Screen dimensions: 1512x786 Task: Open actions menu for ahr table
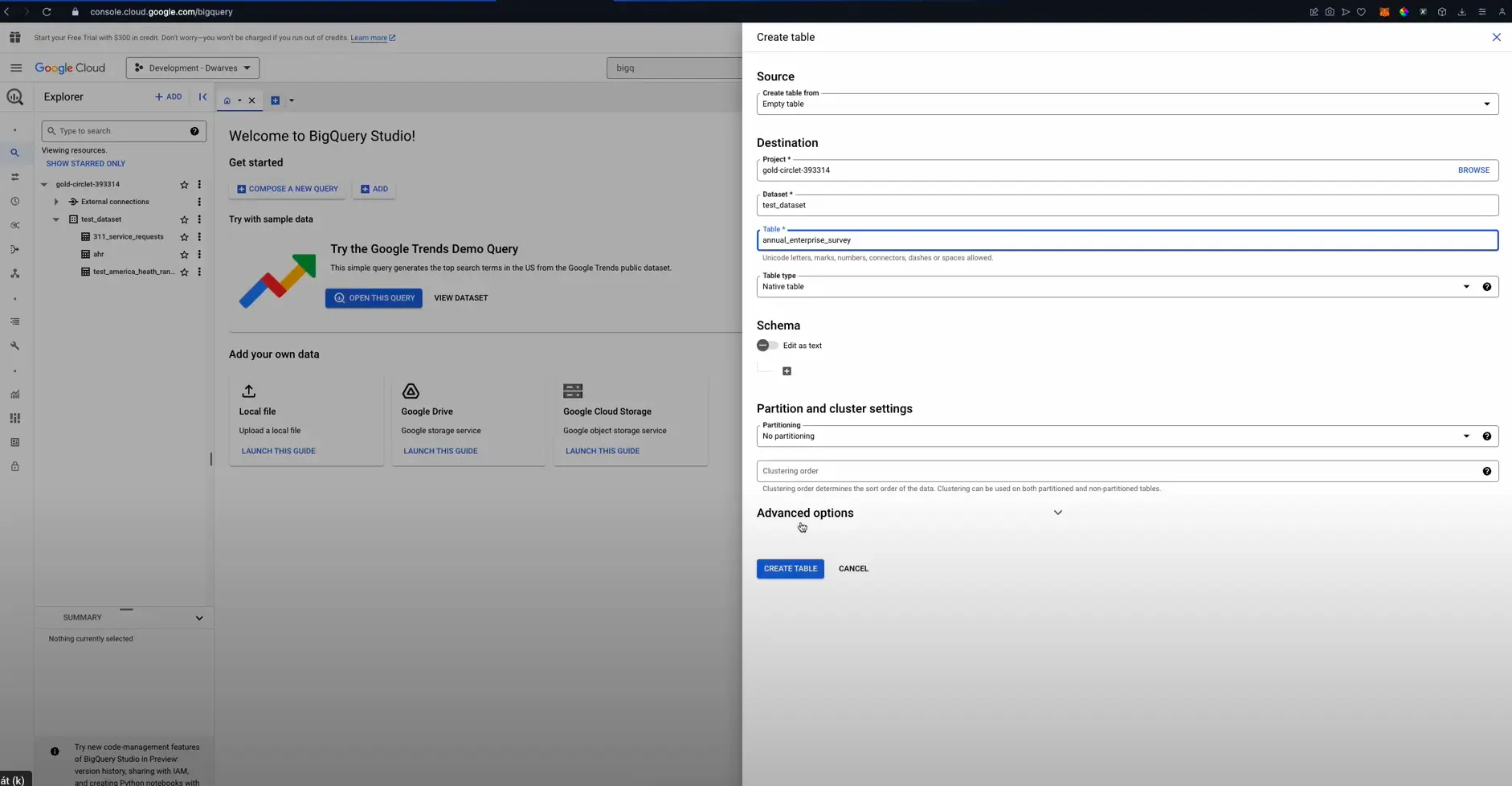tap(199, 255)
